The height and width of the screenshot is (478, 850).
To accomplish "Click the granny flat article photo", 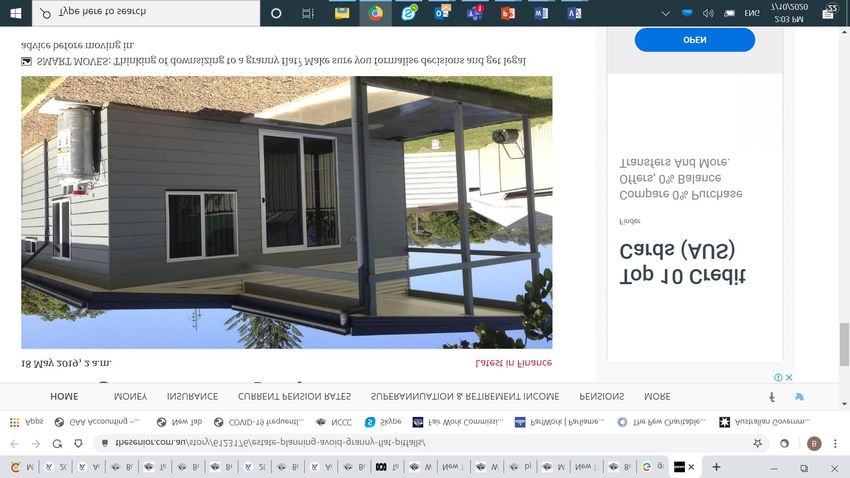I will (287, 212).
